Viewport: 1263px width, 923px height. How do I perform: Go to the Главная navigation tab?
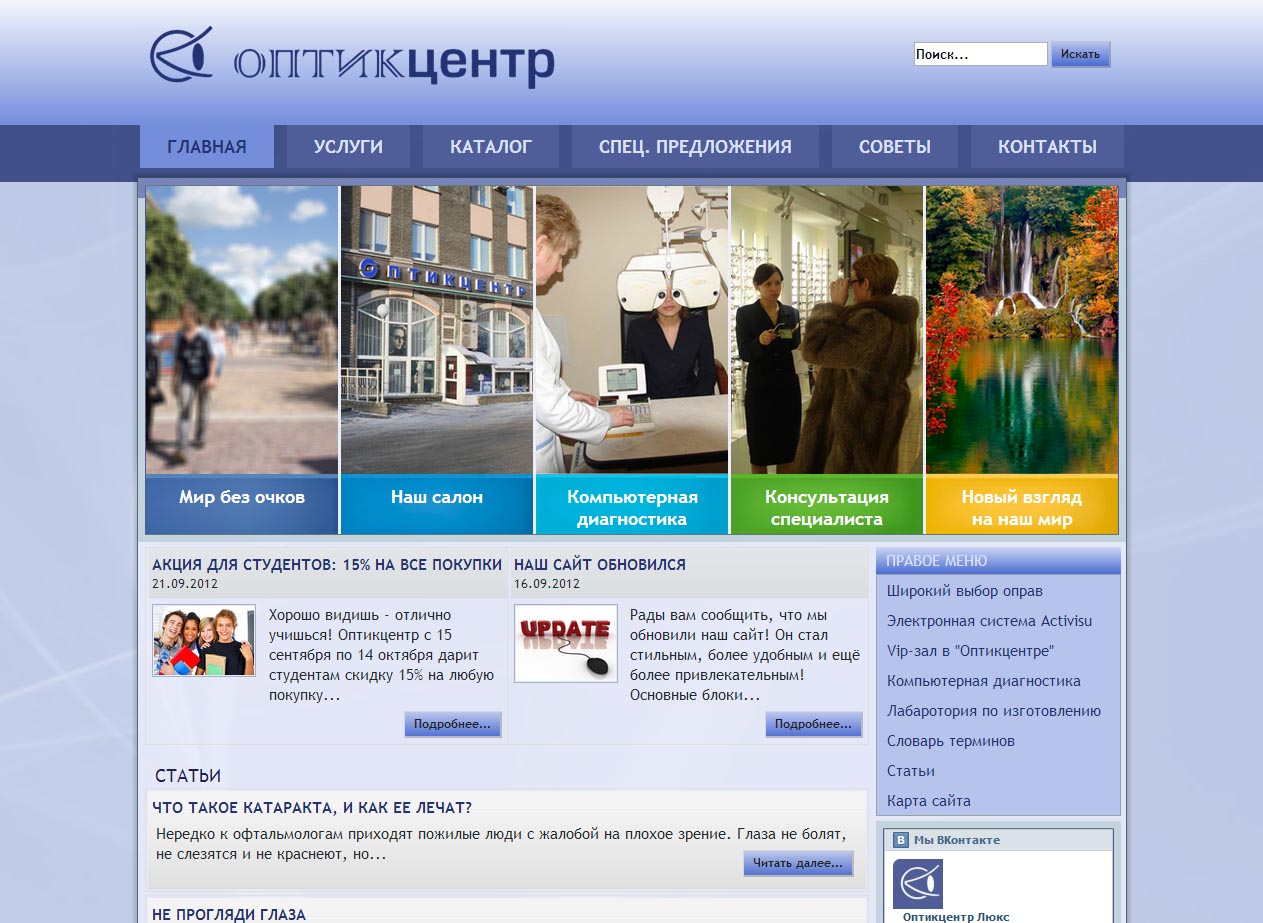[x=207, y=147]
